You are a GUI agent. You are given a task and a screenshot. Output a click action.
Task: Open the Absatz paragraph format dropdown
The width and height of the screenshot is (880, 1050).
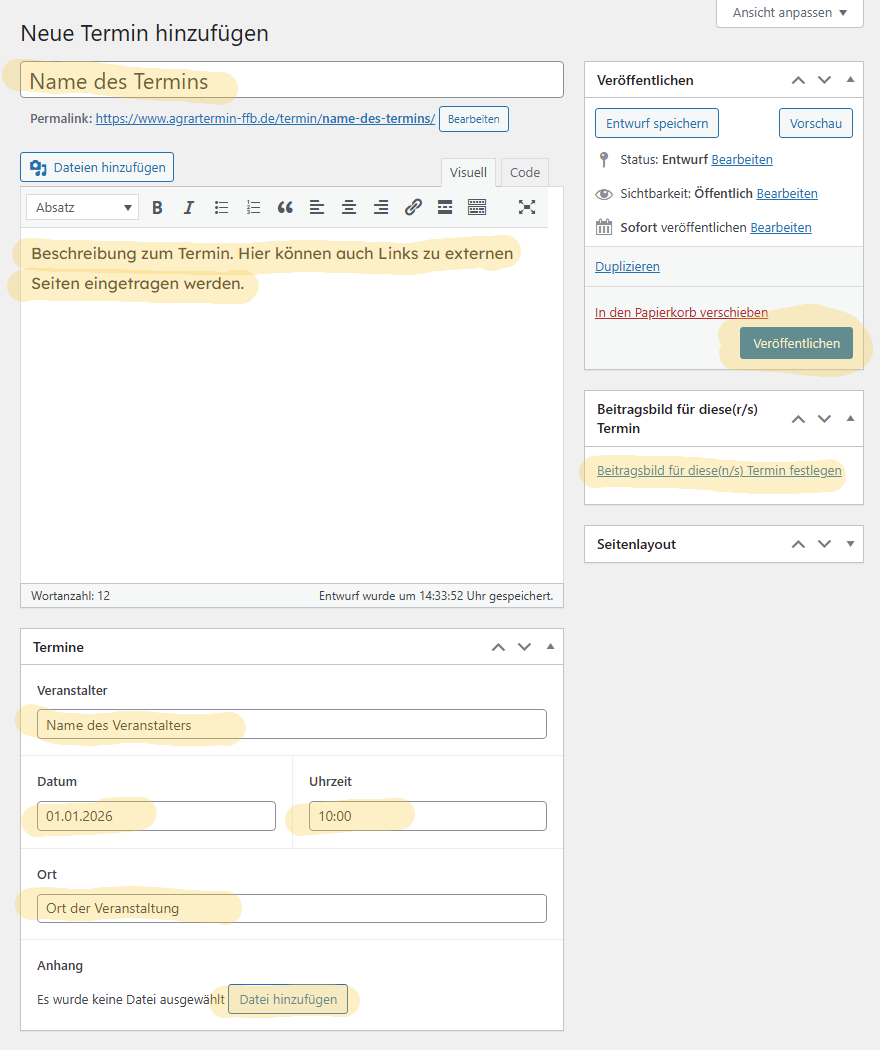click(82, 208)
